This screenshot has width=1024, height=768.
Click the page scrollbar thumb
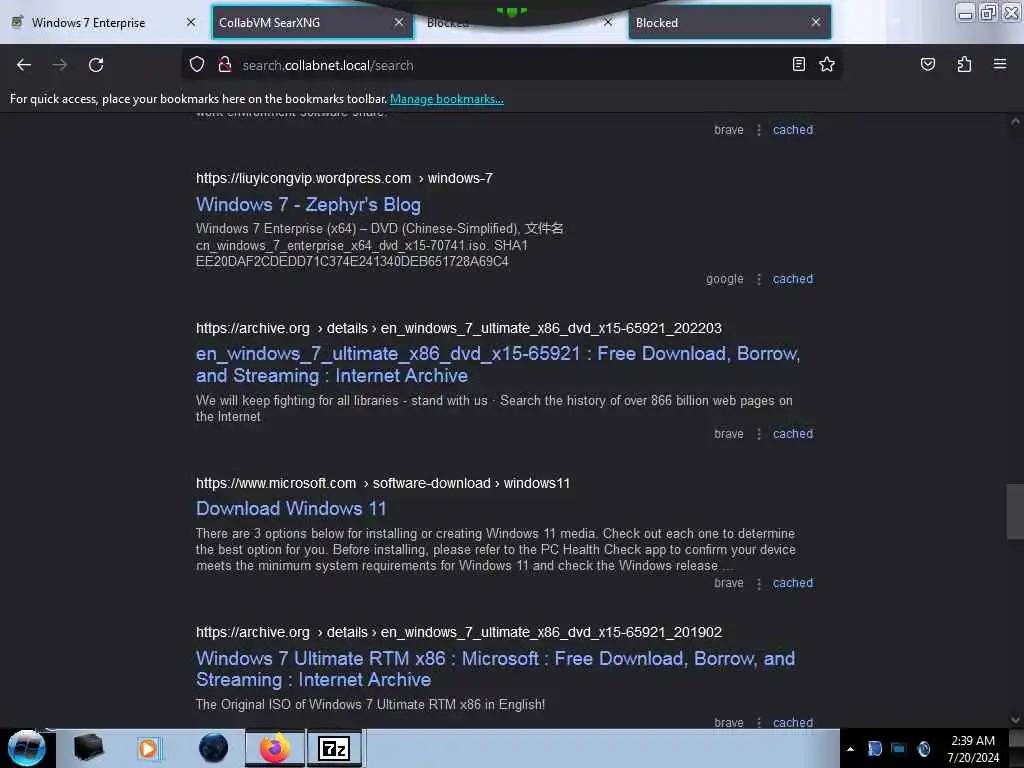(1015, 511)
